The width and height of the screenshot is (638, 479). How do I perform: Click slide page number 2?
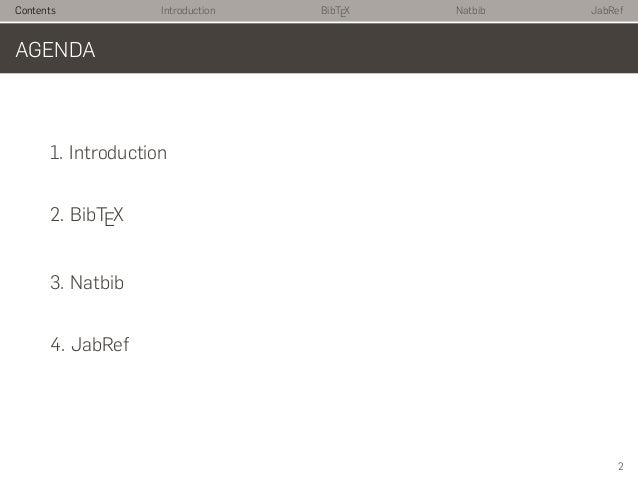[x=621, y=466]
